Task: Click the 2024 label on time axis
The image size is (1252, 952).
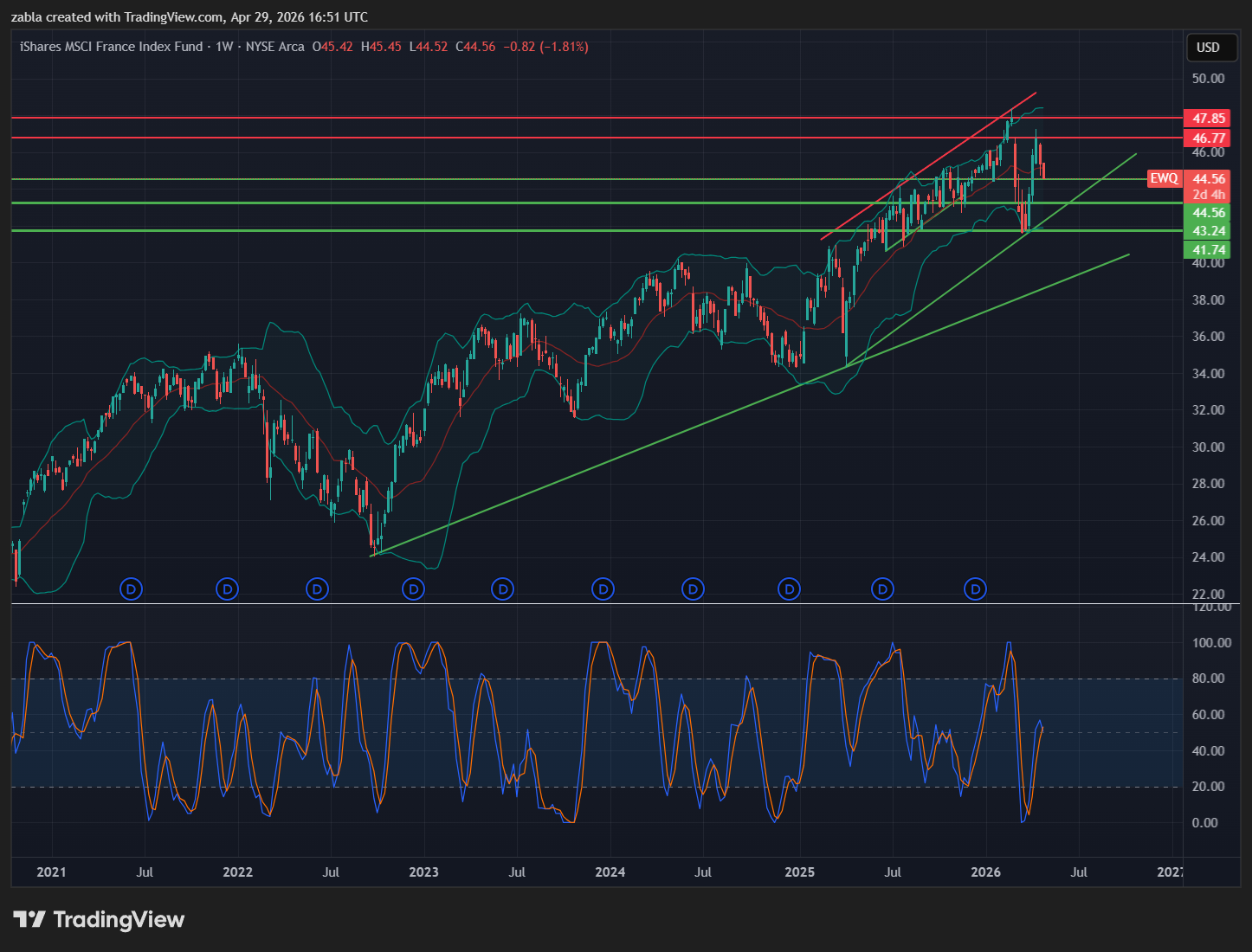Action: [610, 872]
